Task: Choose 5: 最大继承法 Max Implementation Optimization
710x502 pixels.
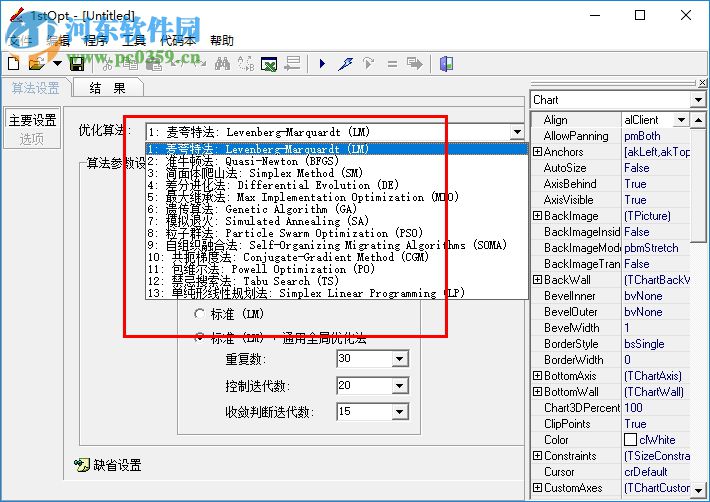Action: [x=336, y=197]
